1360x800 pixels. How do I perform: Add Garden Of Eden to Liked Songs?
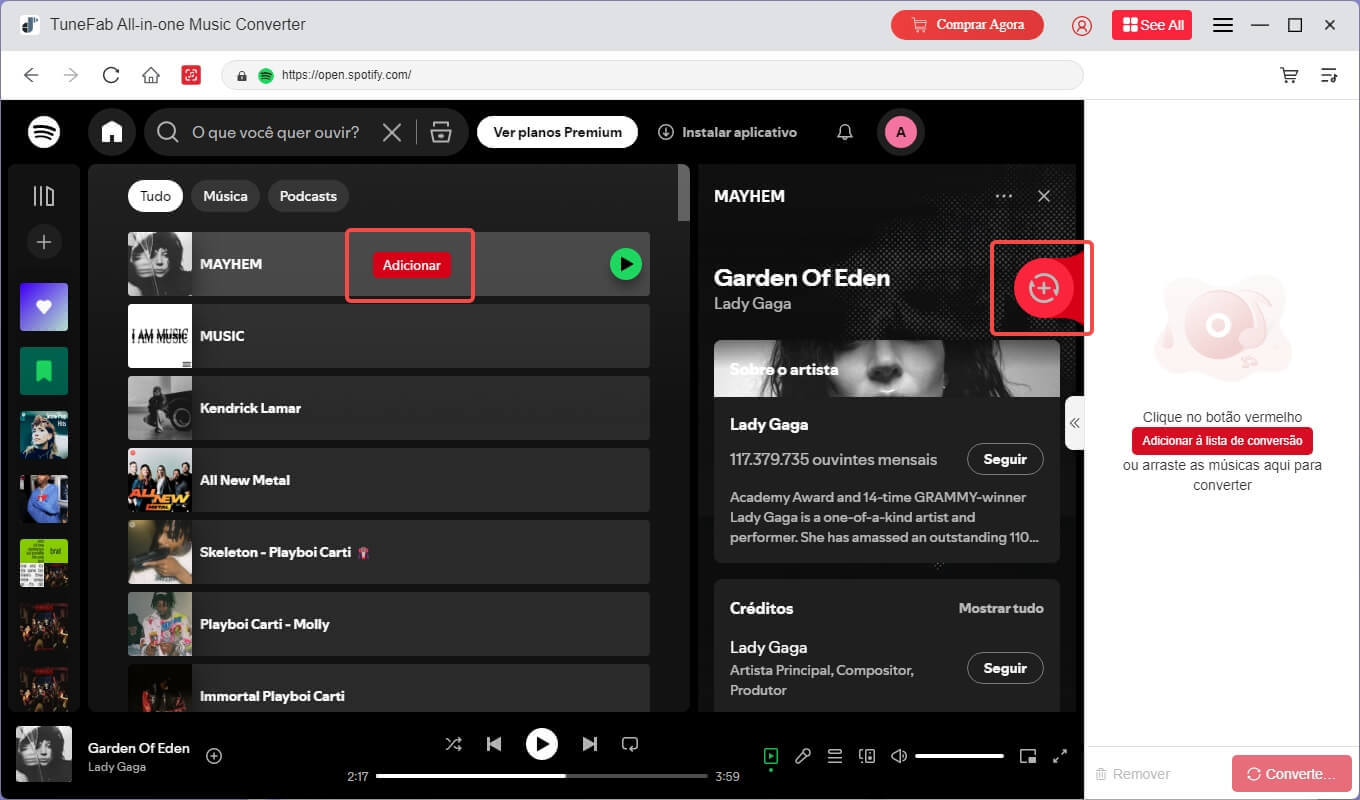point(214,756)
